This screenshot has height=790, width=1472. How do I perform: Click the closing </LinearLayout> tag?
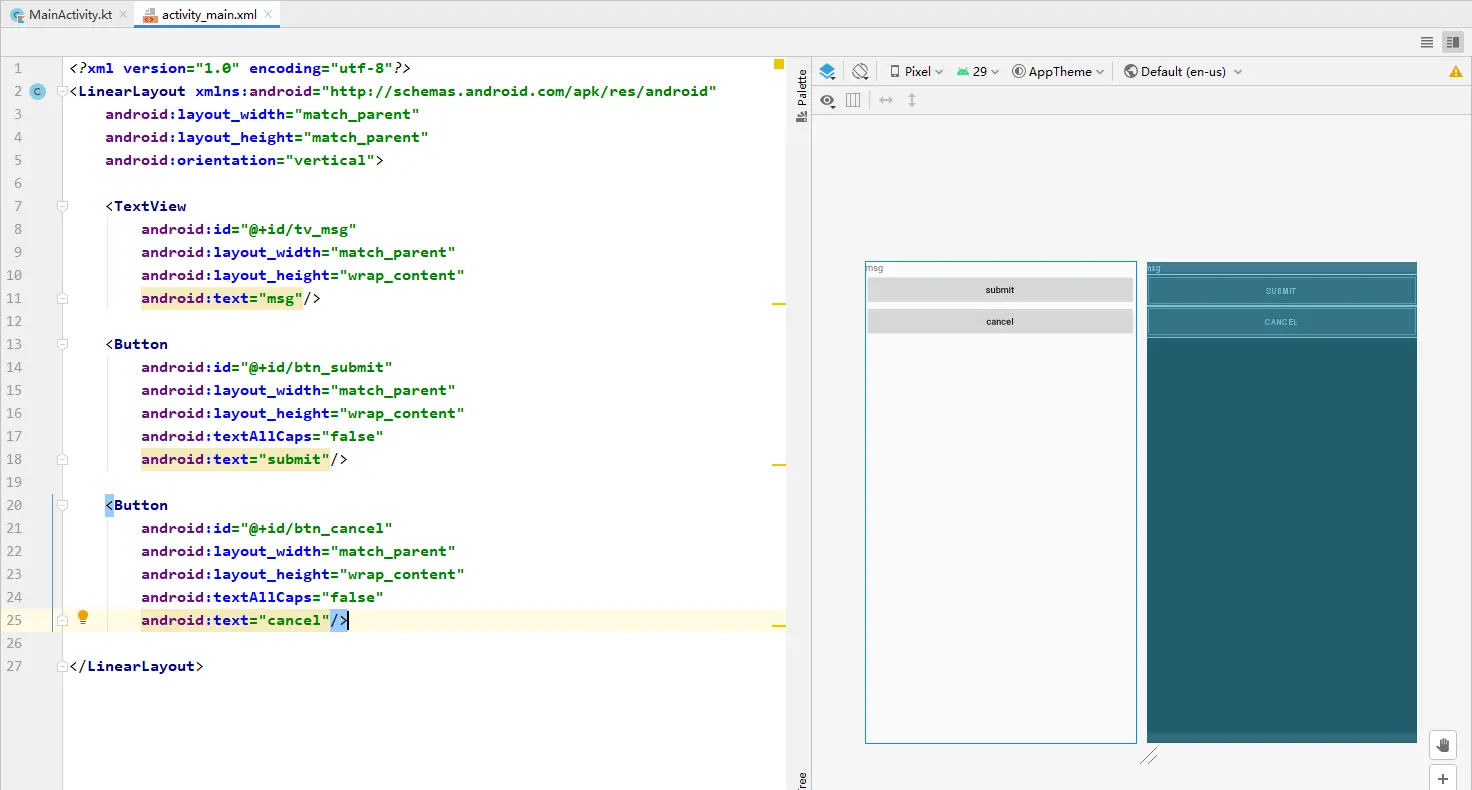[136, 666]
